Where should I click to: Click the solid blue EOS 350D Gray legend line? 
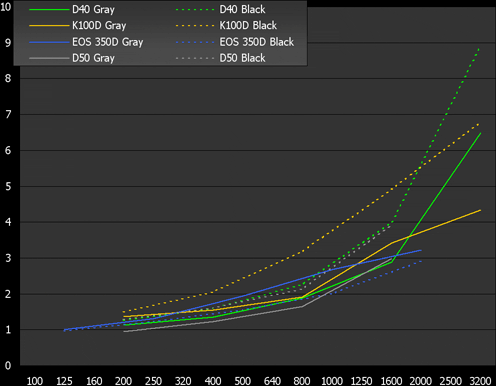click(49, 42)
